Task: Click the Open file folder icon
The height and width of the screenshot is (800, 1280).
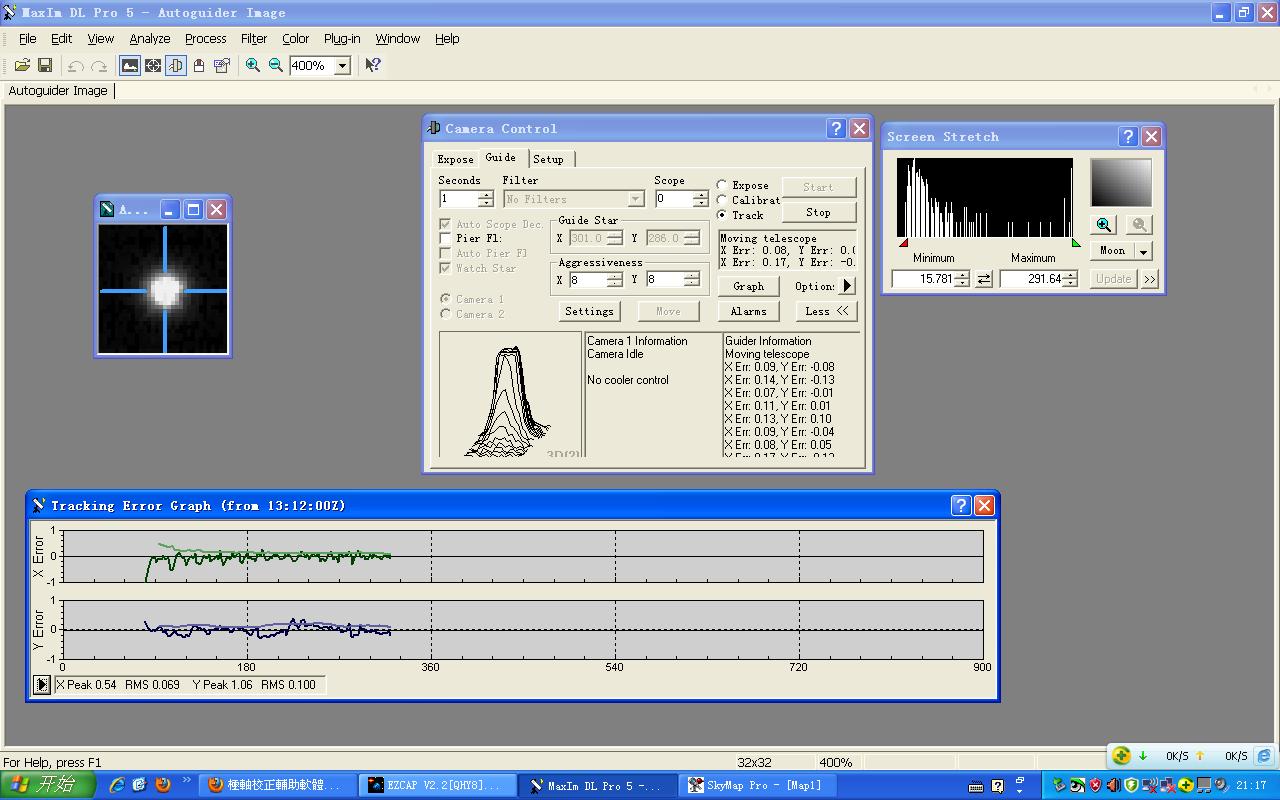Action: (x=22, y=65)
